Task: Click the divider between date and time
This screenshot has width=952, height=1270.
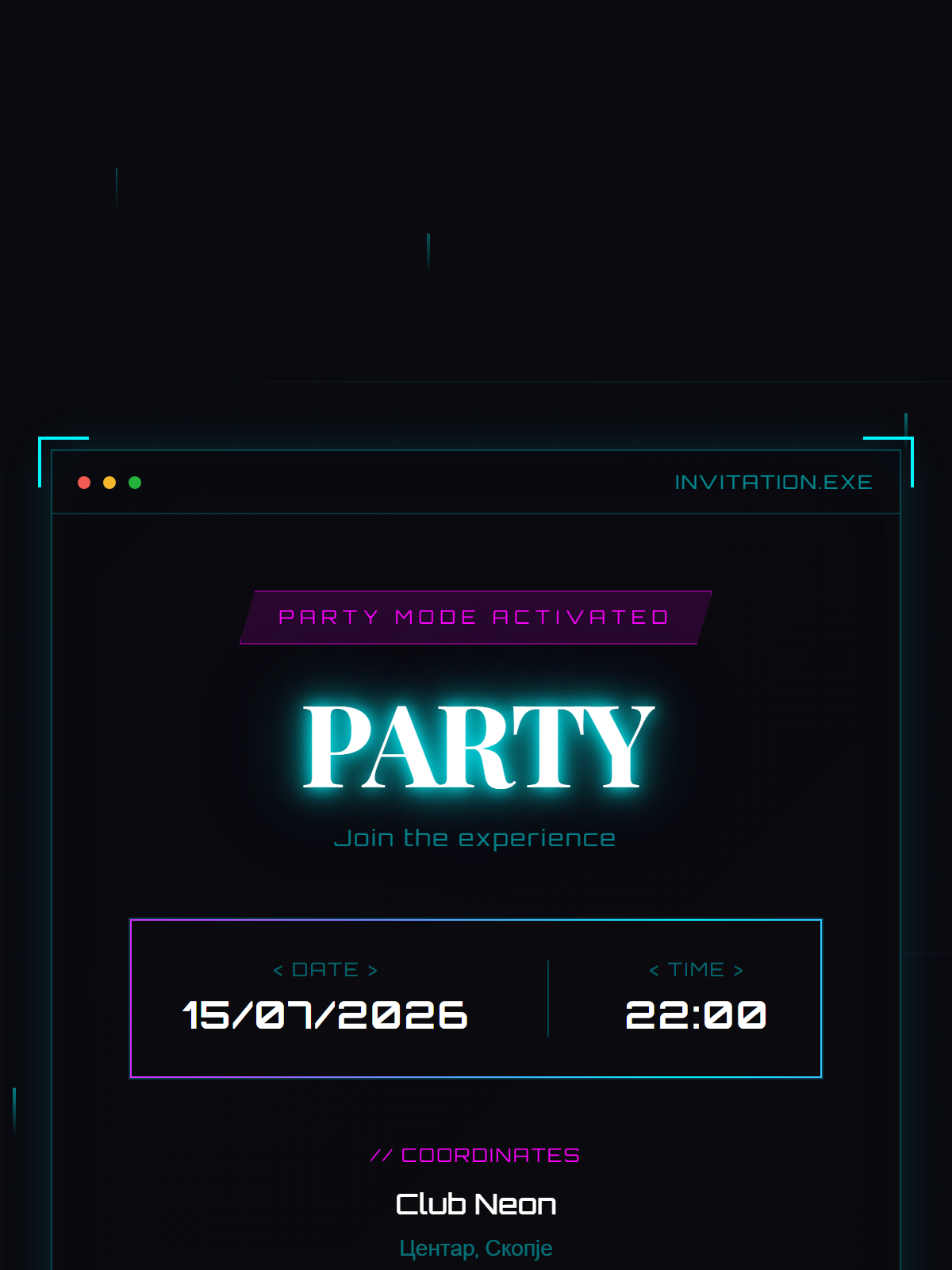Action: 548,999
